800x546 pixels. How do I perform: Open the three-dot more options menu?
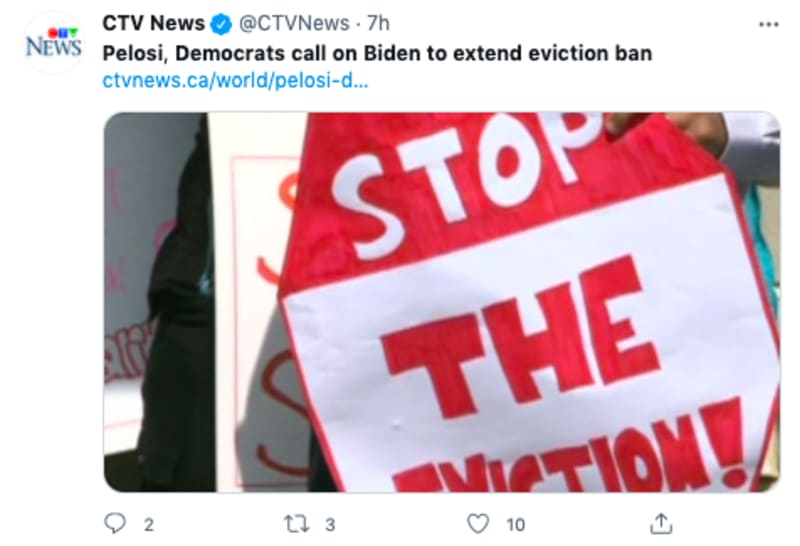769,24
